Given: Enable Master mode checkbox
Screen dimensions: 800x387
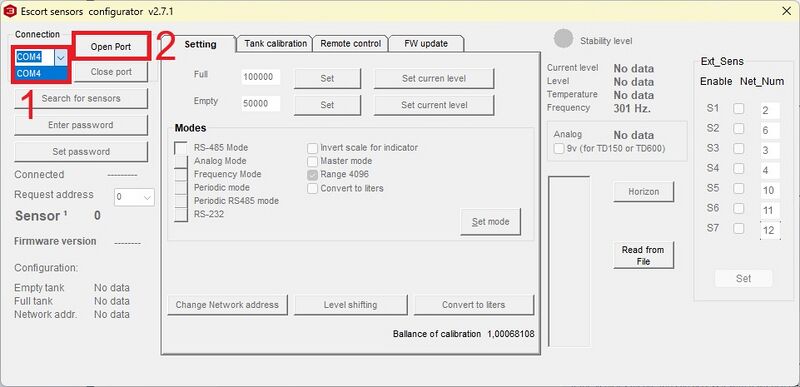Looking at the screenshot, I should click(x=313, y=161).
